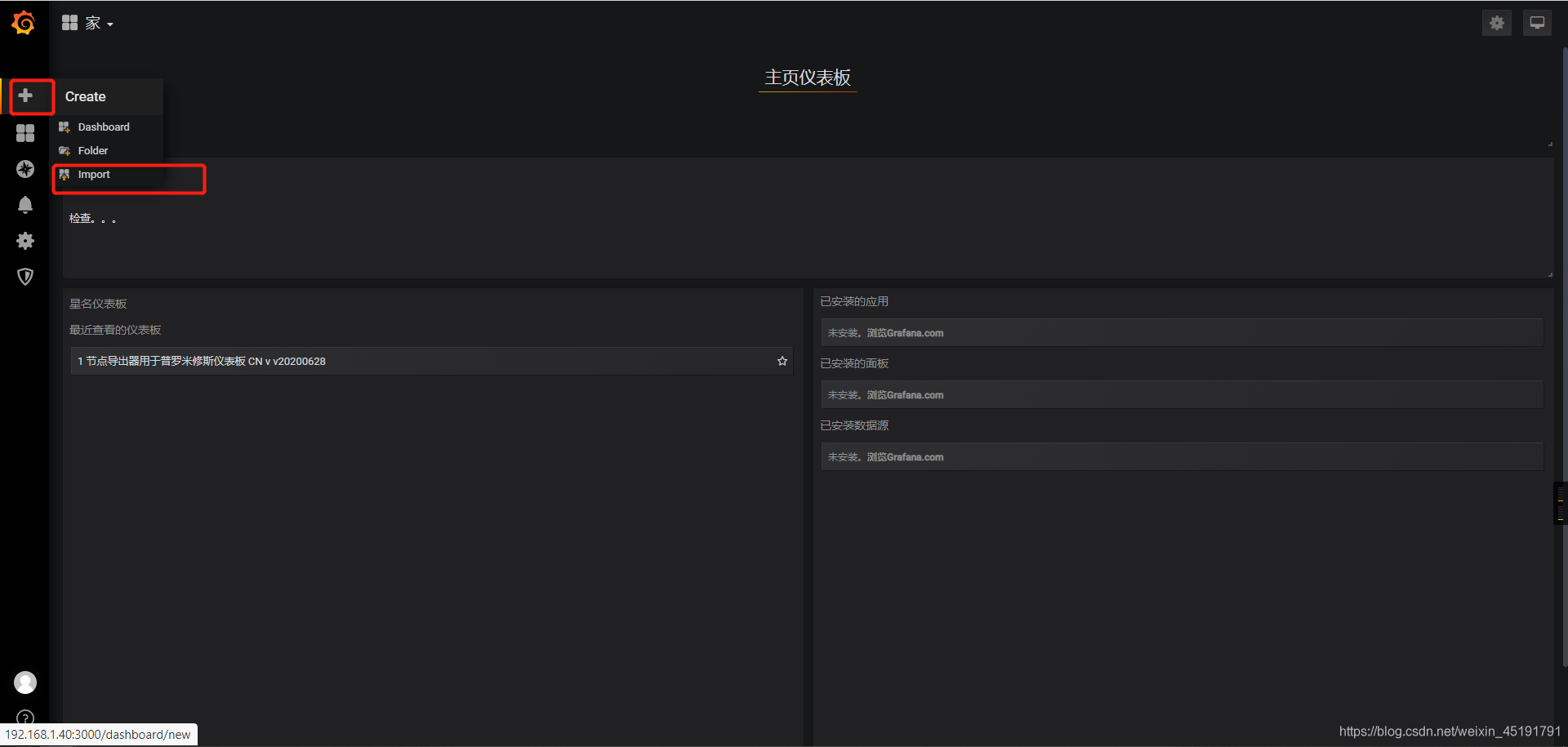Click the 主页仪表板 title
Screen dimensions: 1568x747
(x=808, y=78)
